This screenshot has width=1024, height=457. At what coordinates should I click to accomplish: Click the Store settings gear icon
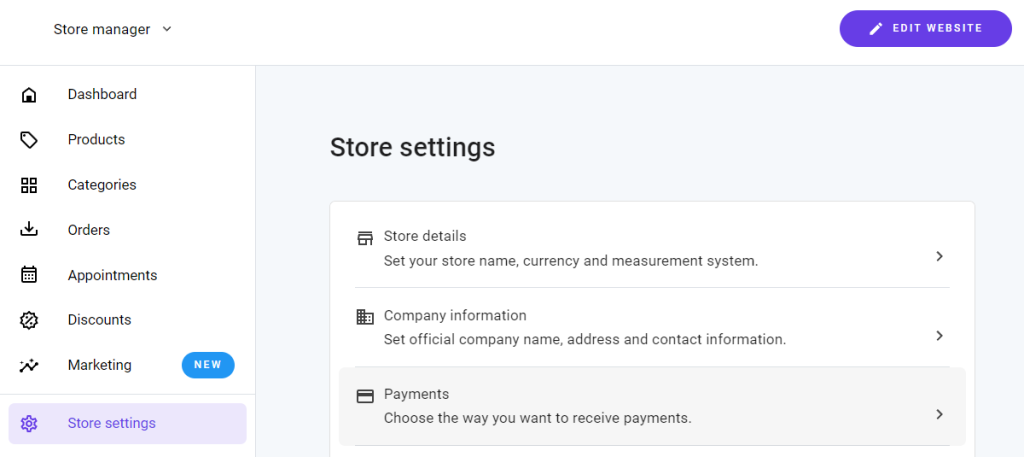click(x=29, y=423)
